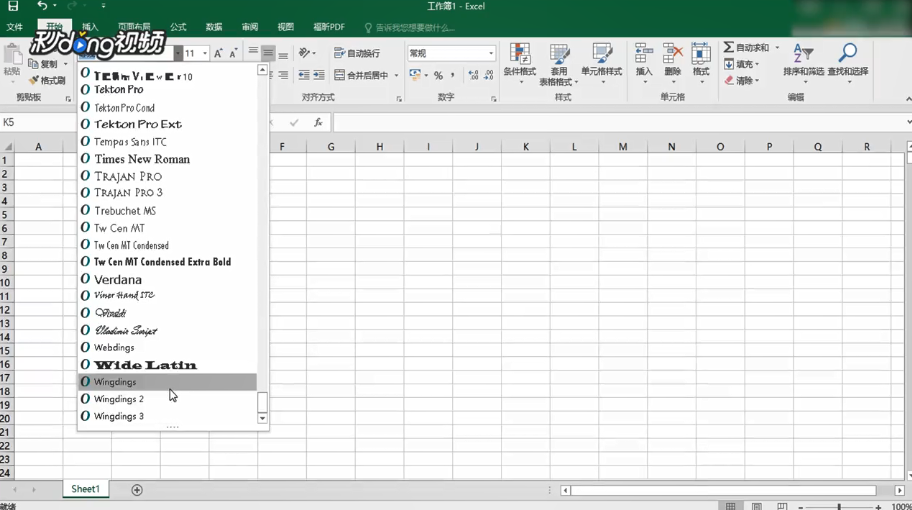Apply percent style to cells
The width and height of the screenshot is (912, 510).
click(438, 75)
